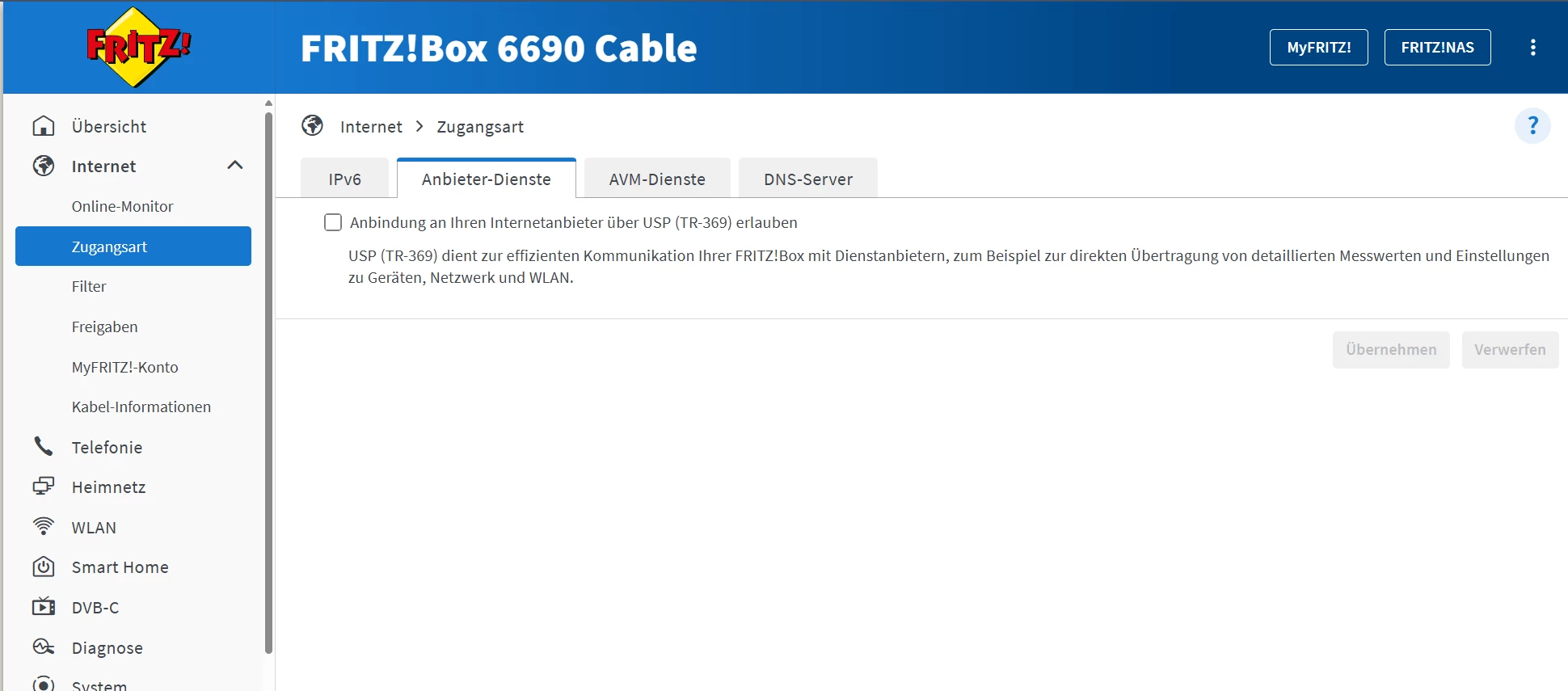Click the Heimnetz network monitors icon
The height and width of the screenshot is (691, 1568).
[x=44, y=487]
